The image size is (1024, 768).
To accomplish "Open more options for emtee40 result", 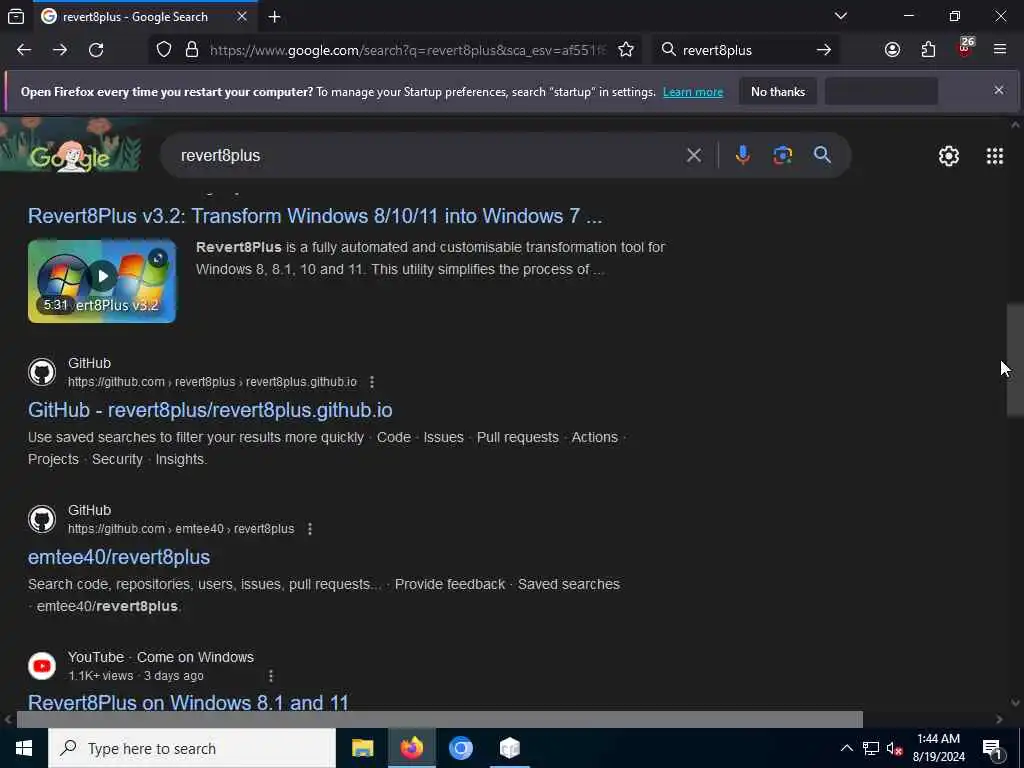I will [310, 528].
